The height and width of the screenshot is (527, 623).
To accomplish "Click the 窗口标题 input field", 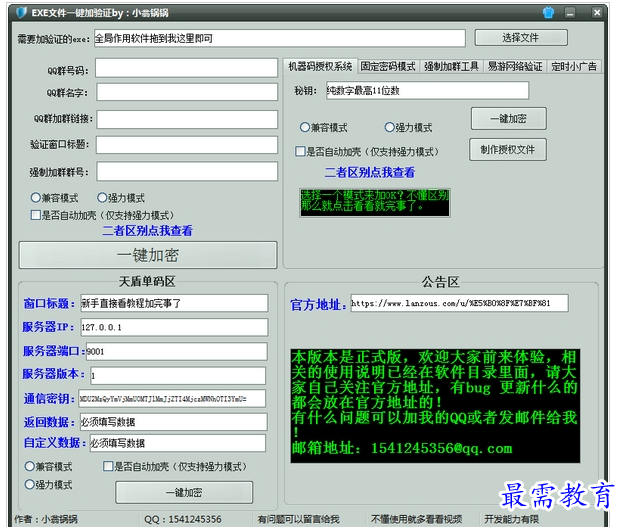I will pyautogui.click(x=174, y=303).
